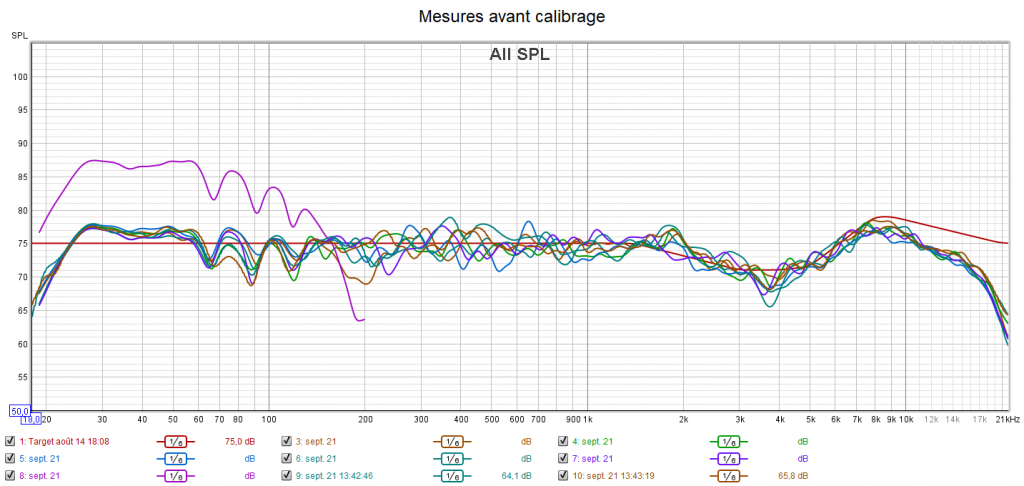Click the violet smoothing icon of trace 7
Screen dimensions: 1024x486
pos(728,458)
